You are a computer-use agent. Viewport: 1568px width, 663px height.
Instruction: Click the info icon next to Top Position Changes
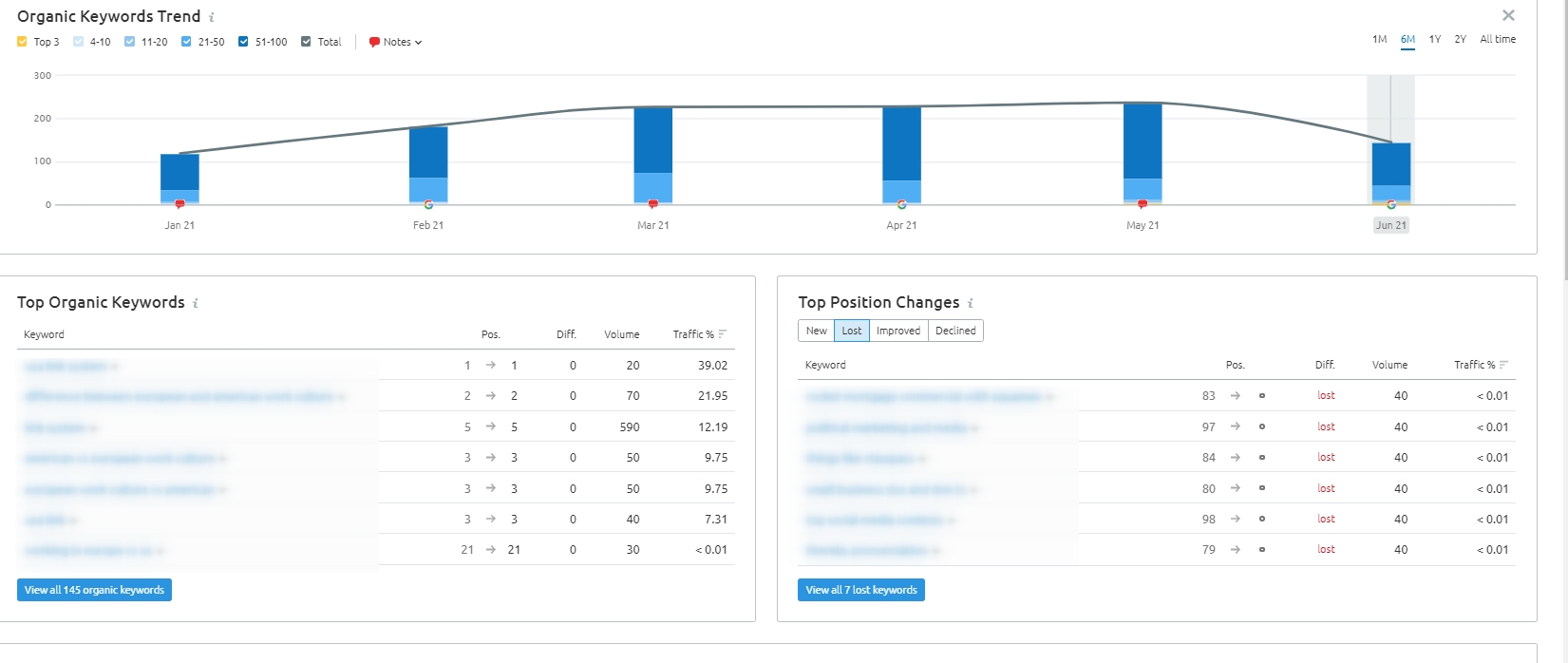971,303
